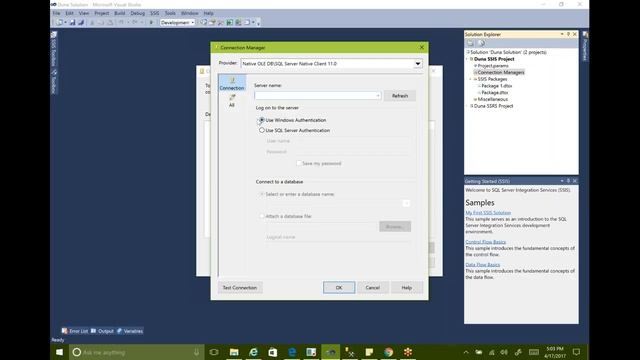Open the Provider dropdown
640x360 pixels.
[x=418, y=64]
